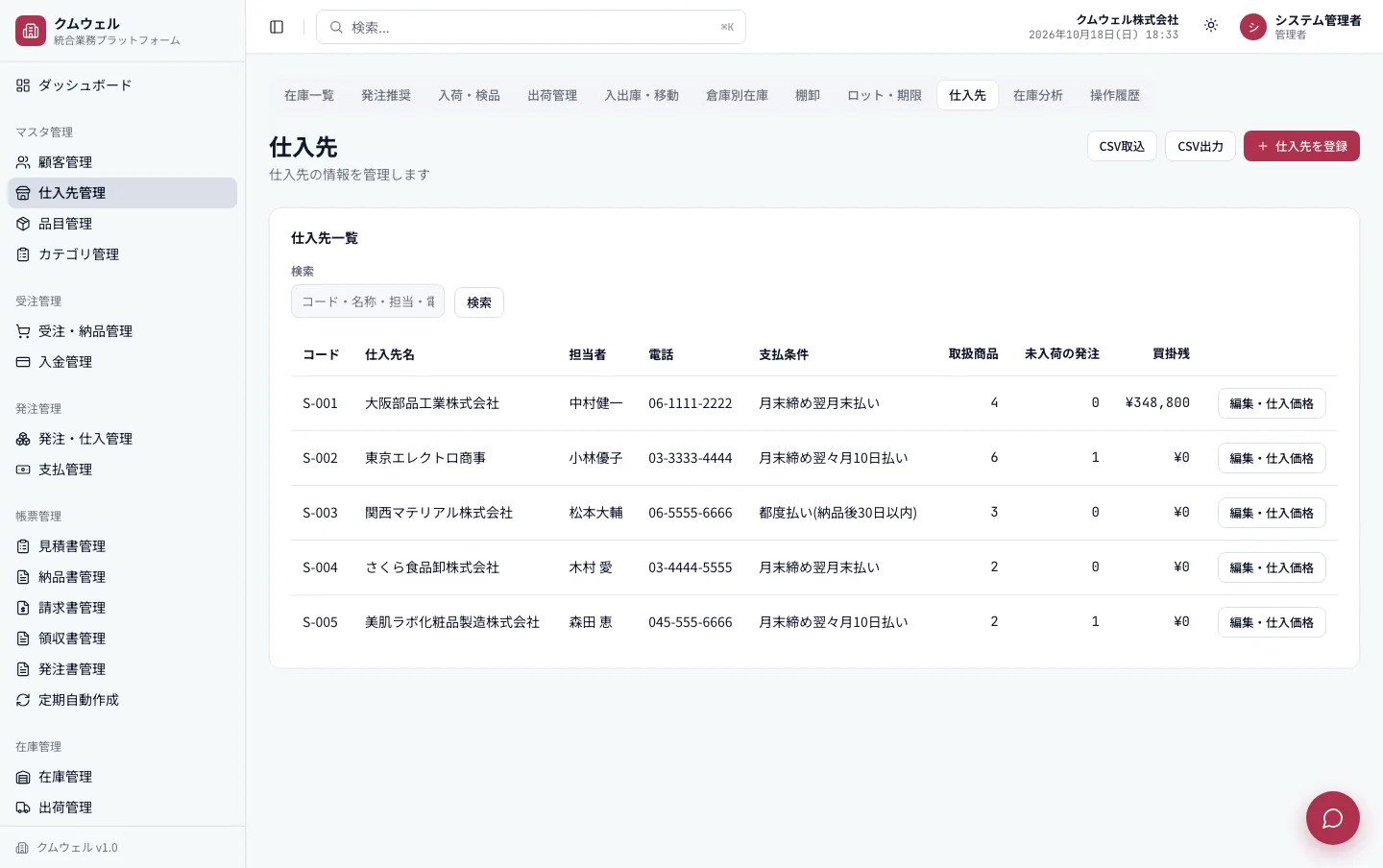Image resolution: width=1383 pixels, height=868 pixels.
Task: Click the 在庫管理 warehouse icon
Action: pyautogui.click(x=23, y=777)
